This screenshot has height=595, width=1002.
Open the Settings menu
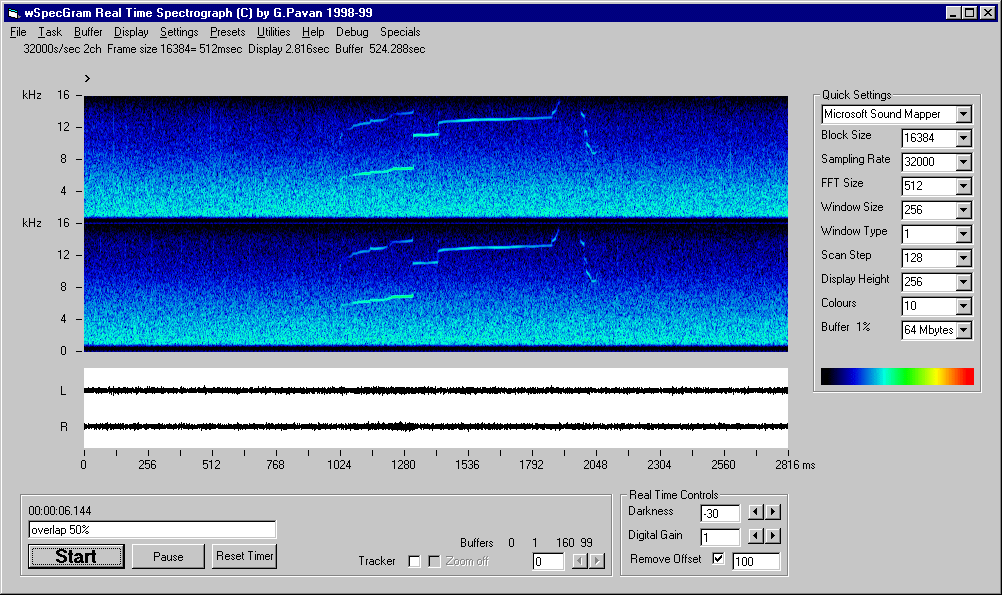pos(179,32)
